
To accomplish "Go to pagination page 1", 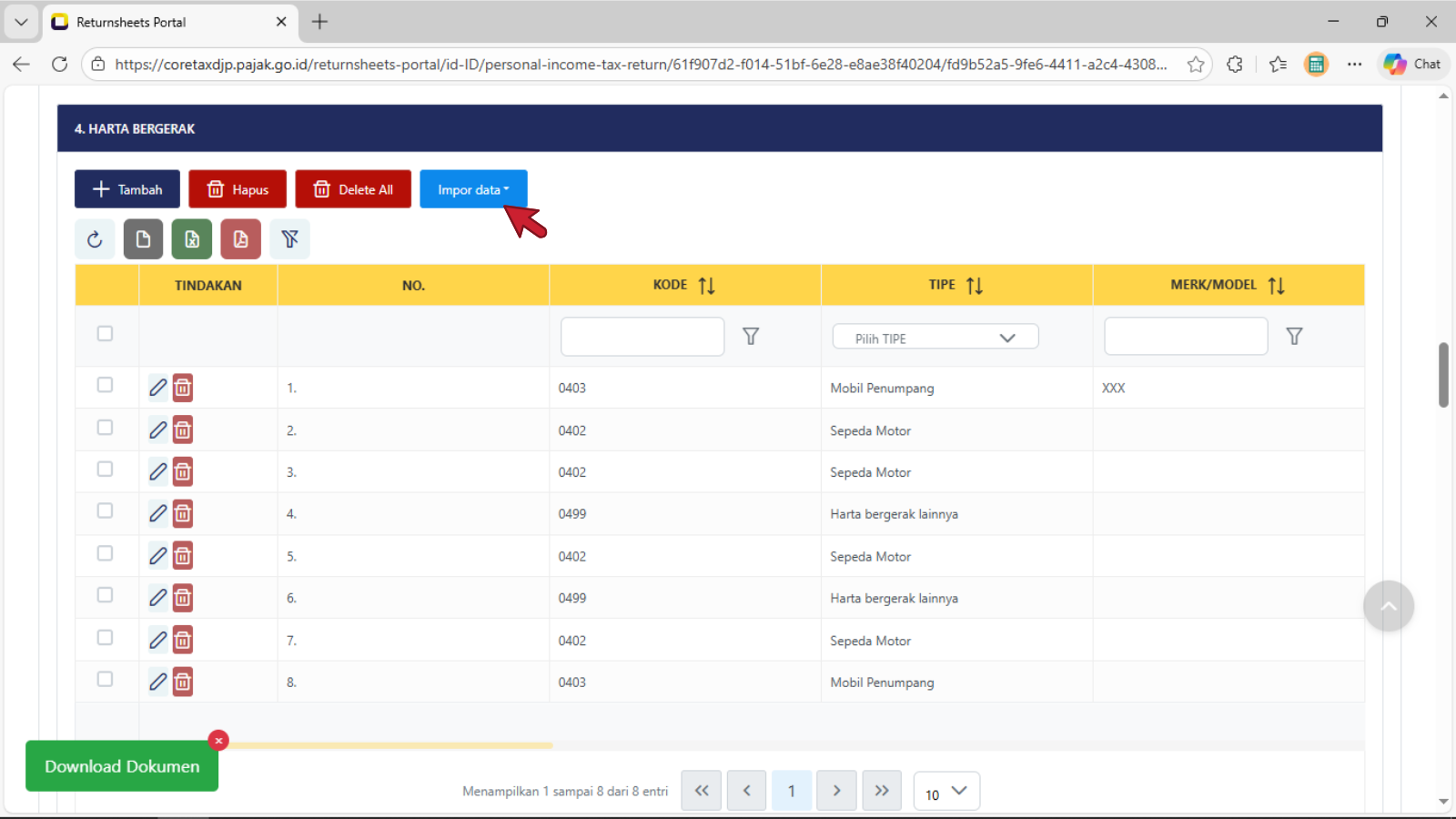I will tap(791, 791).
